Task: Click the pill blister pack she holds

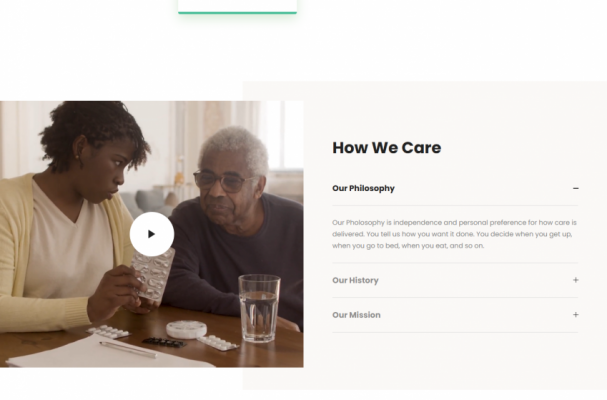Action: [153, 275]
